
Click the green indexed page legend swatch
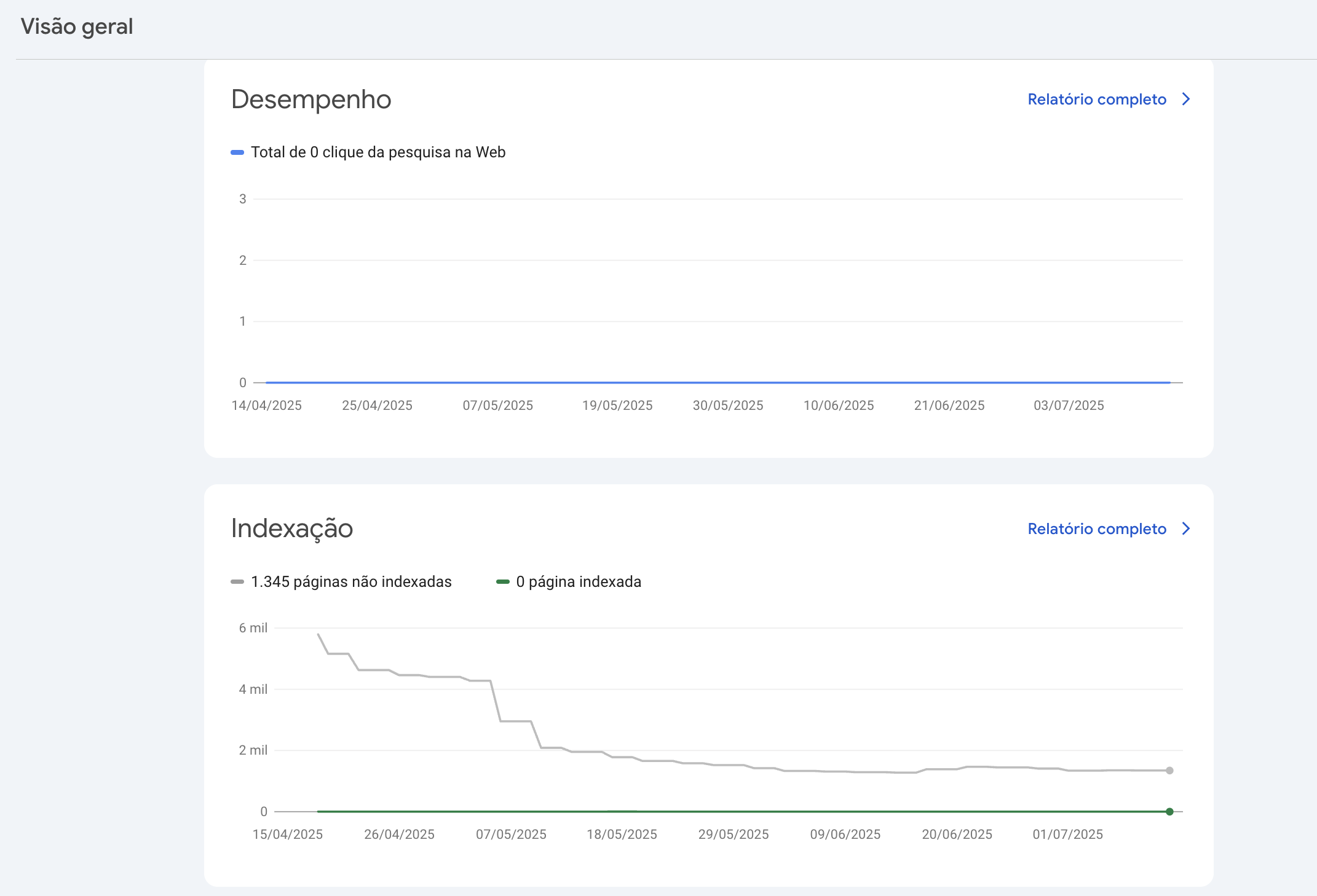(x=503, y=582)
